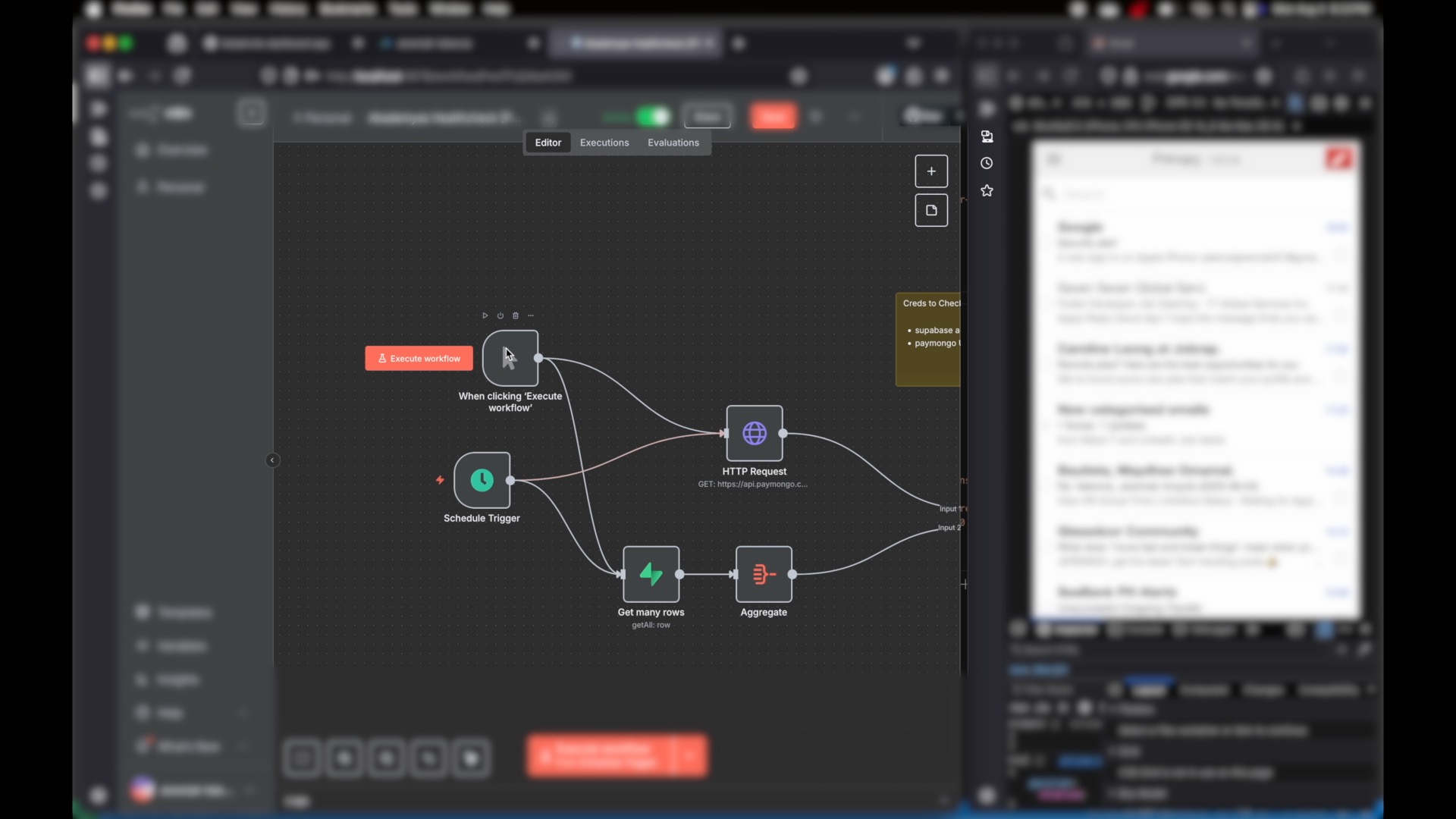The height and width of the screenshot is (819, 1456).
Task: Select the 'When clicking Execute workflow' trigger node
Action: [510, 358]
